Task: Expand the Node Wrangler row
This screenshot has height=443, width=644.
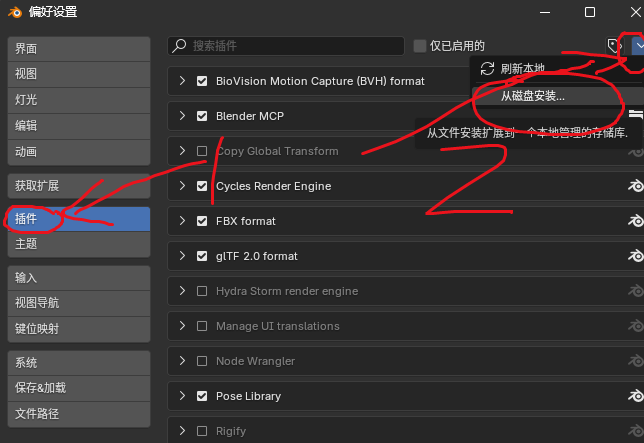Action: click(182, 361)
